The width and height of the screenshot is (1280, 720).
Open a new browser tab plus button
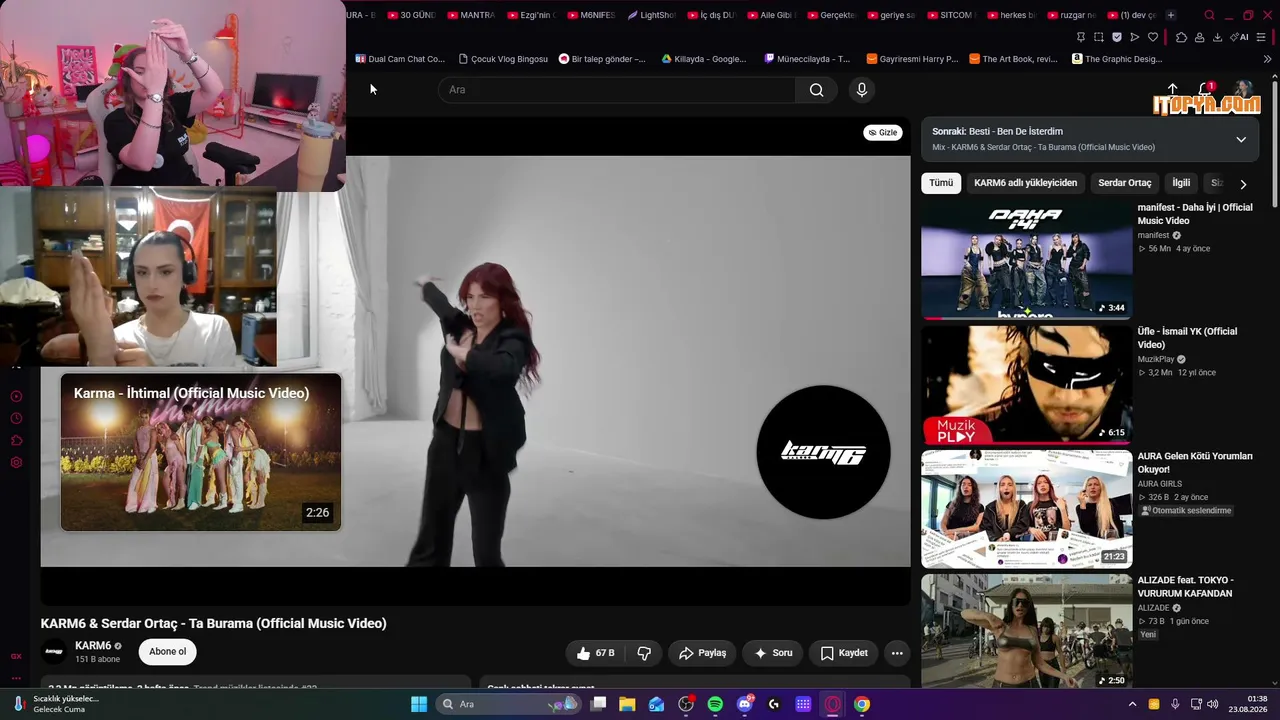(1171, 15)
